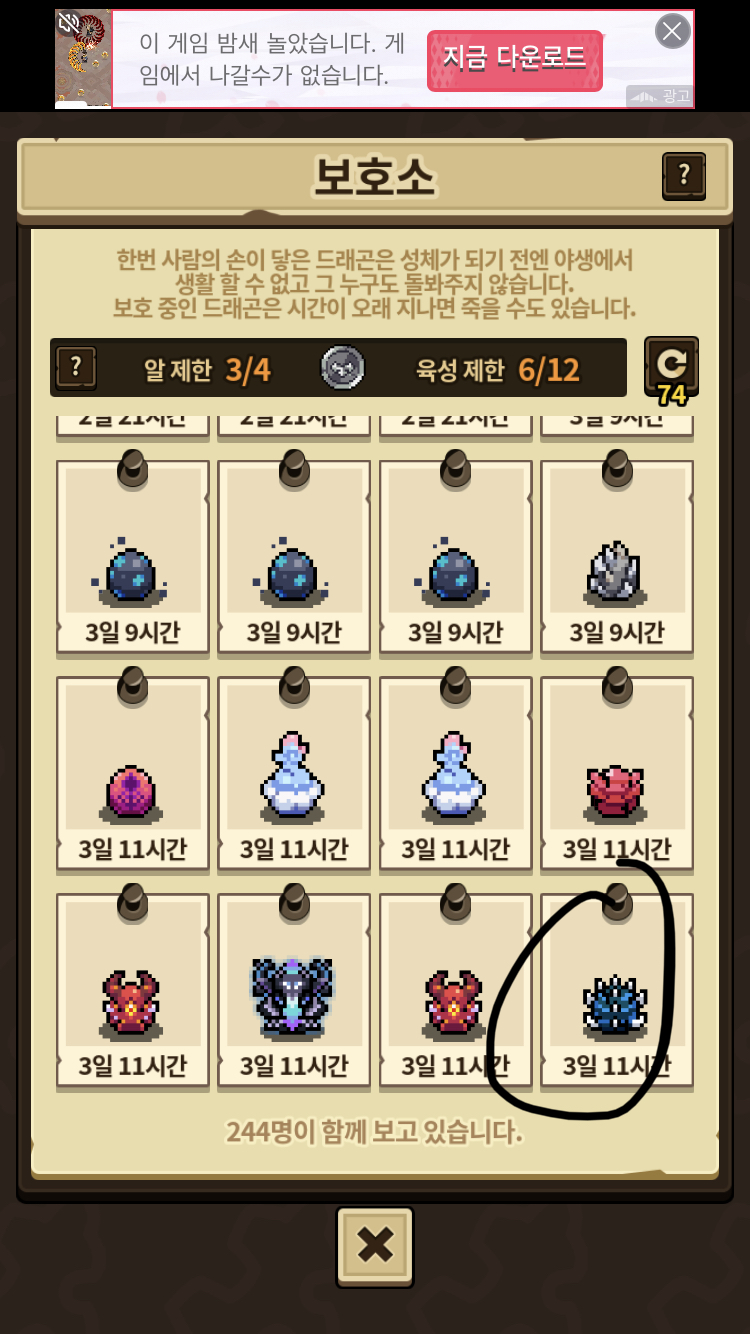Close the shelter with the bottom X button
The height and width of the screenshot is (1334, 750).
tap(375, 1246)
